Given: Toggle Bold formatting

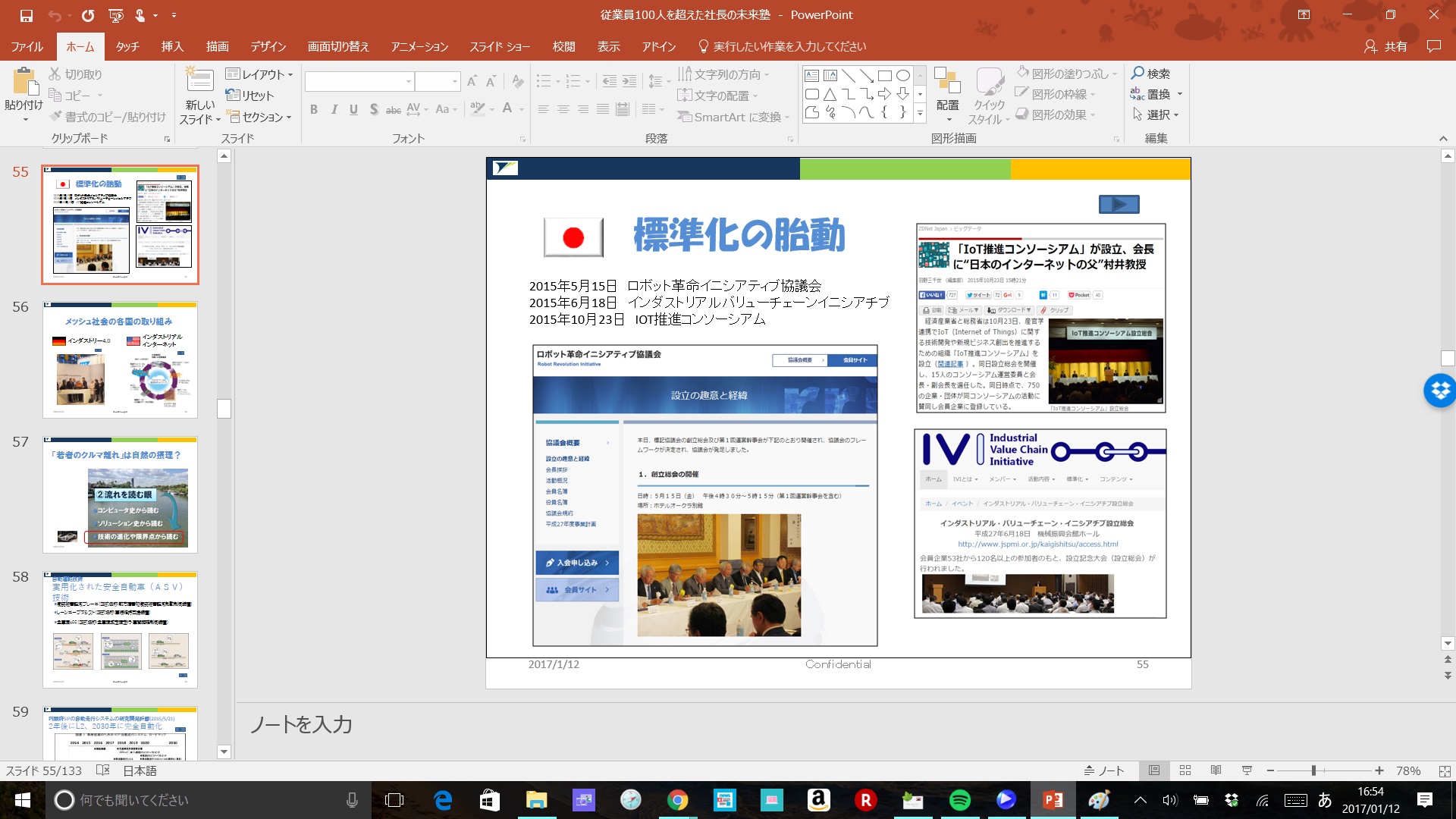Looking at the screenshot, I should (313, 110).
